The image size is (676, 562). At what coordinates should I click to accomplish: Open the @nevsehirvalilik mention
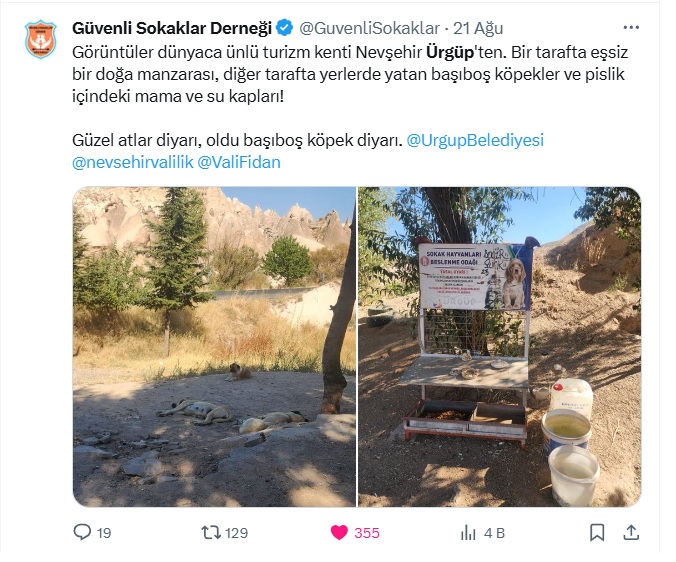click(x=133, y=162)
